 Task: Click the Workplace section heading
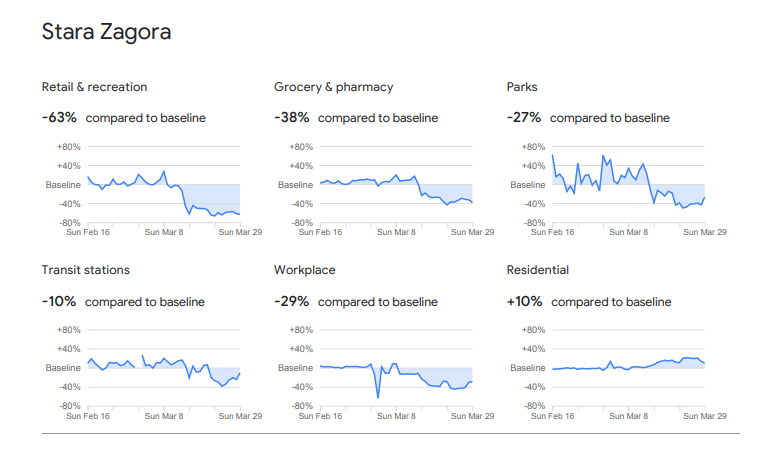[305, 270]
